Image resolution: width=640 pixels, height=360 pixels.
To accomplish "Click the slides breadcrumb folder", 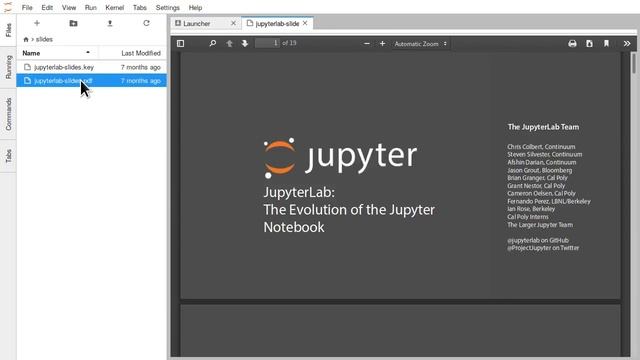I will tap(44, 40).
